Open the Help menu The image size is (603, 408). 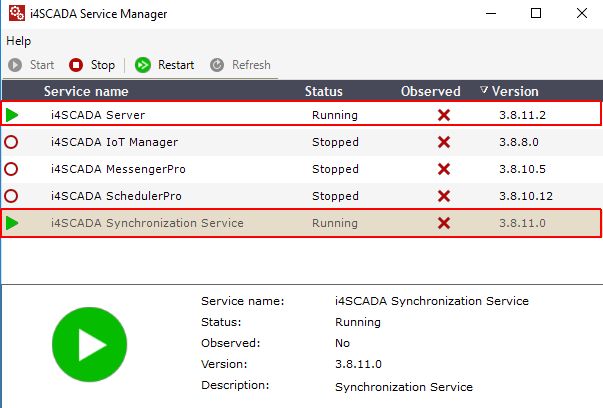pos(18,41)
